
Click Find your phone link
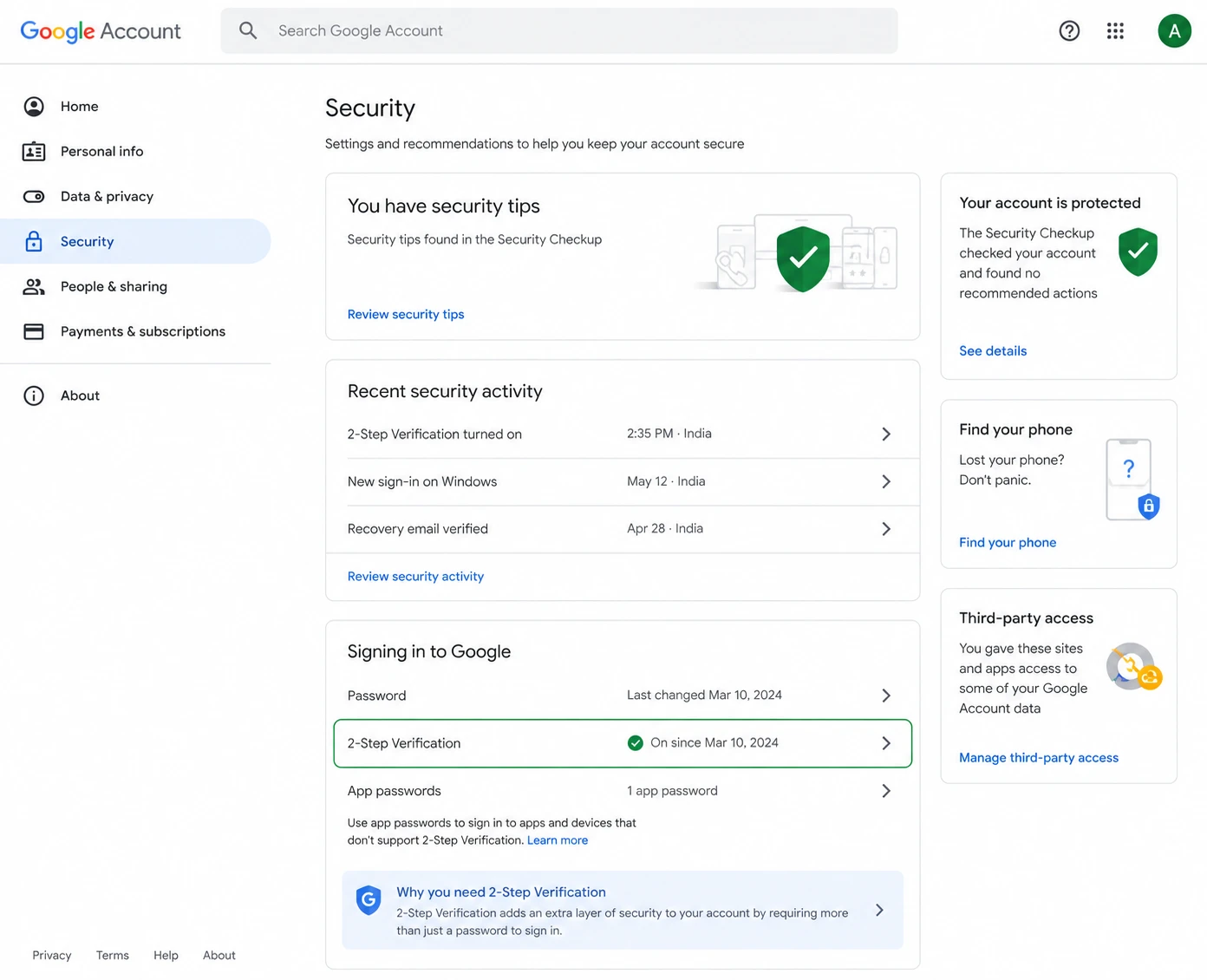(1008, 543)
